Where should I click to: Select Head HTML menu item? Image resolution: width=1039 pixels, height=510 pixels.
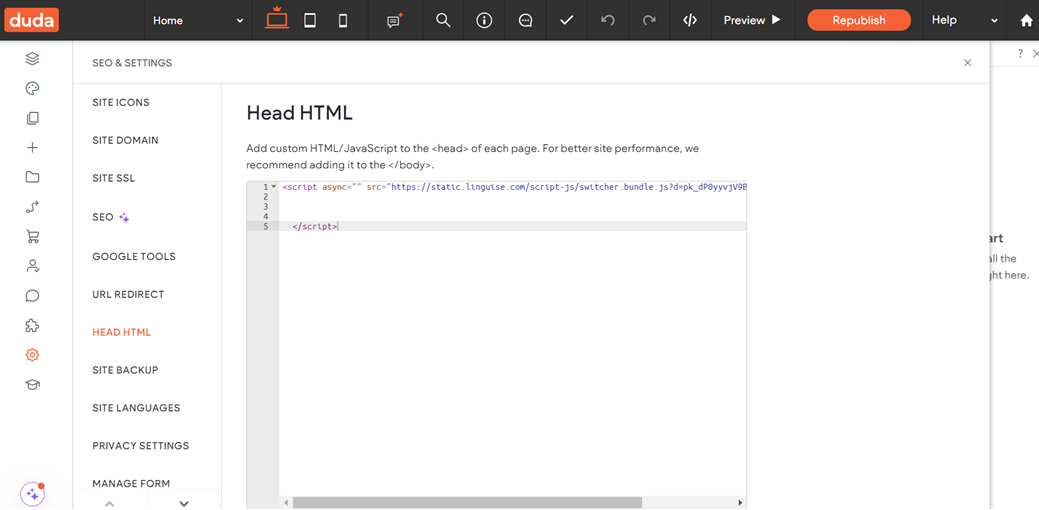coord(121,332)
